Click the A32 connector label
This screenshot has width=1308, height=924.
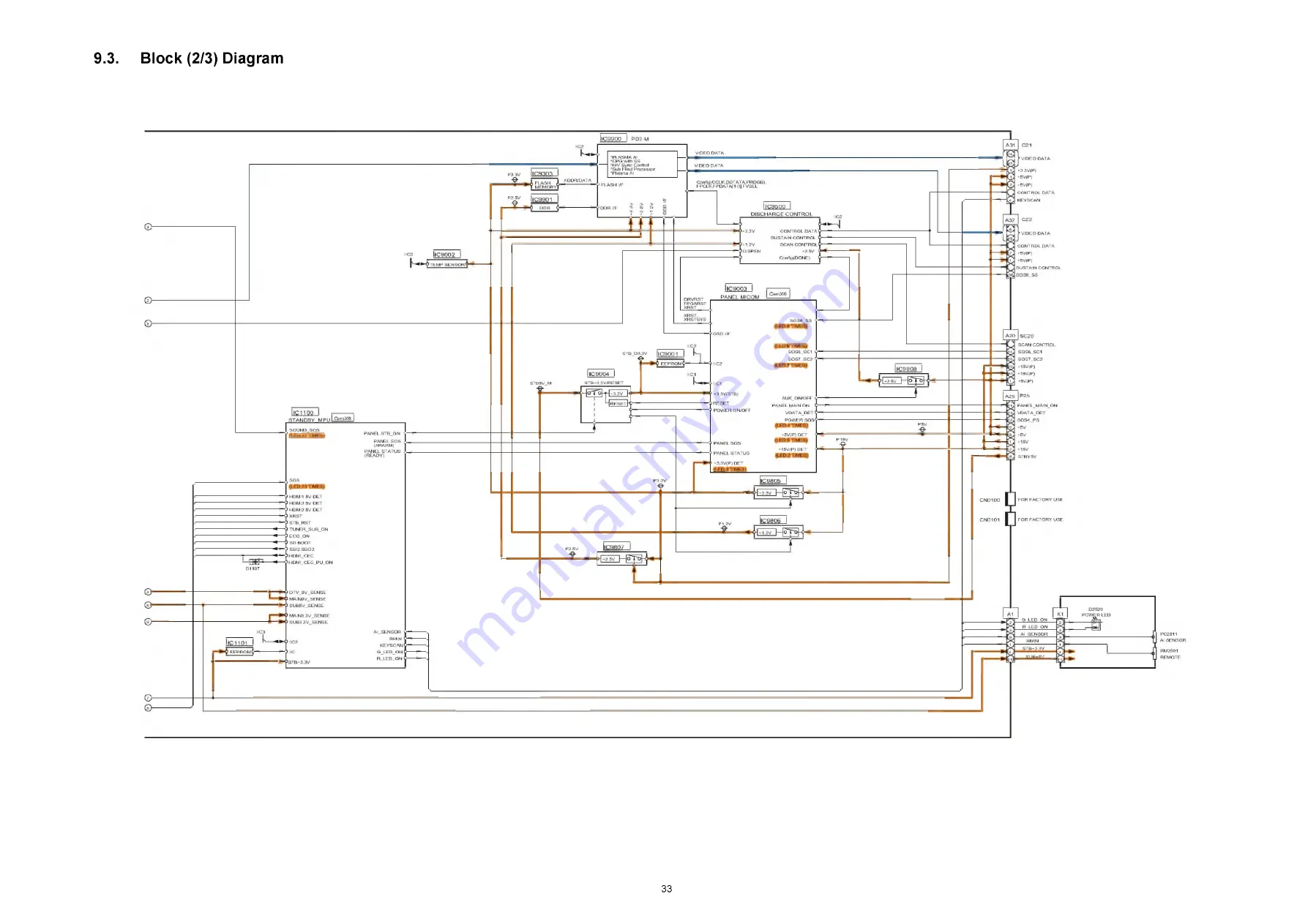1010,219
